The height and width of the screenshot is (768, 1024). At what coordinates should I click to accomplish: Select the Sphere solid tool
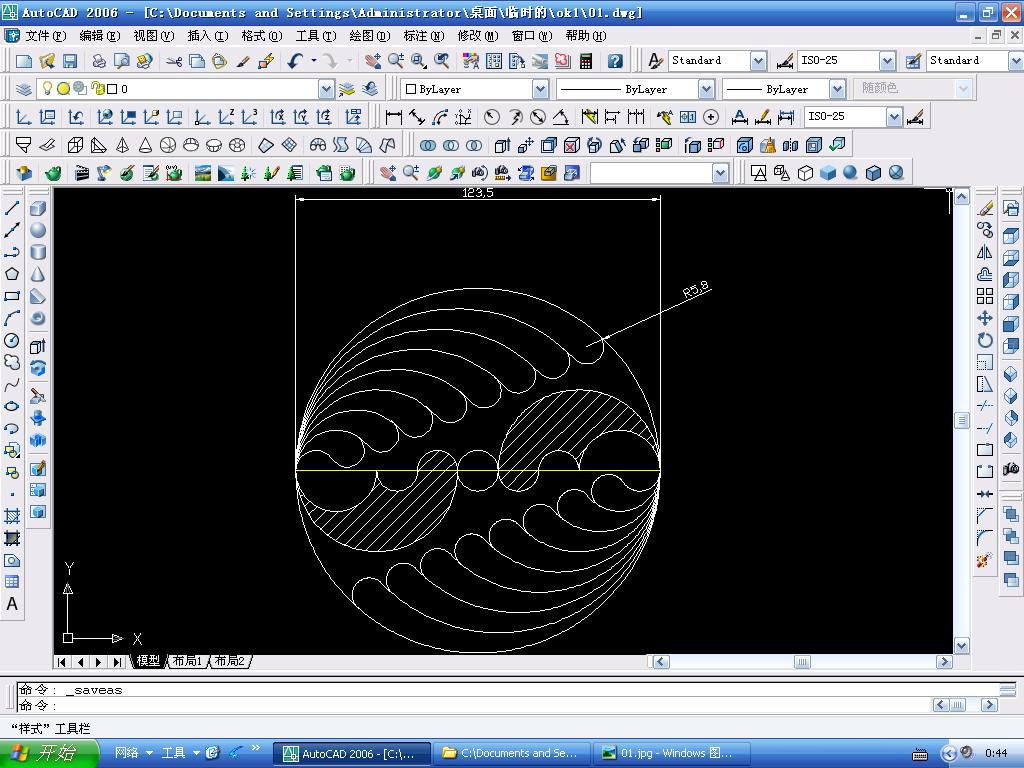[x=38, y=230]
